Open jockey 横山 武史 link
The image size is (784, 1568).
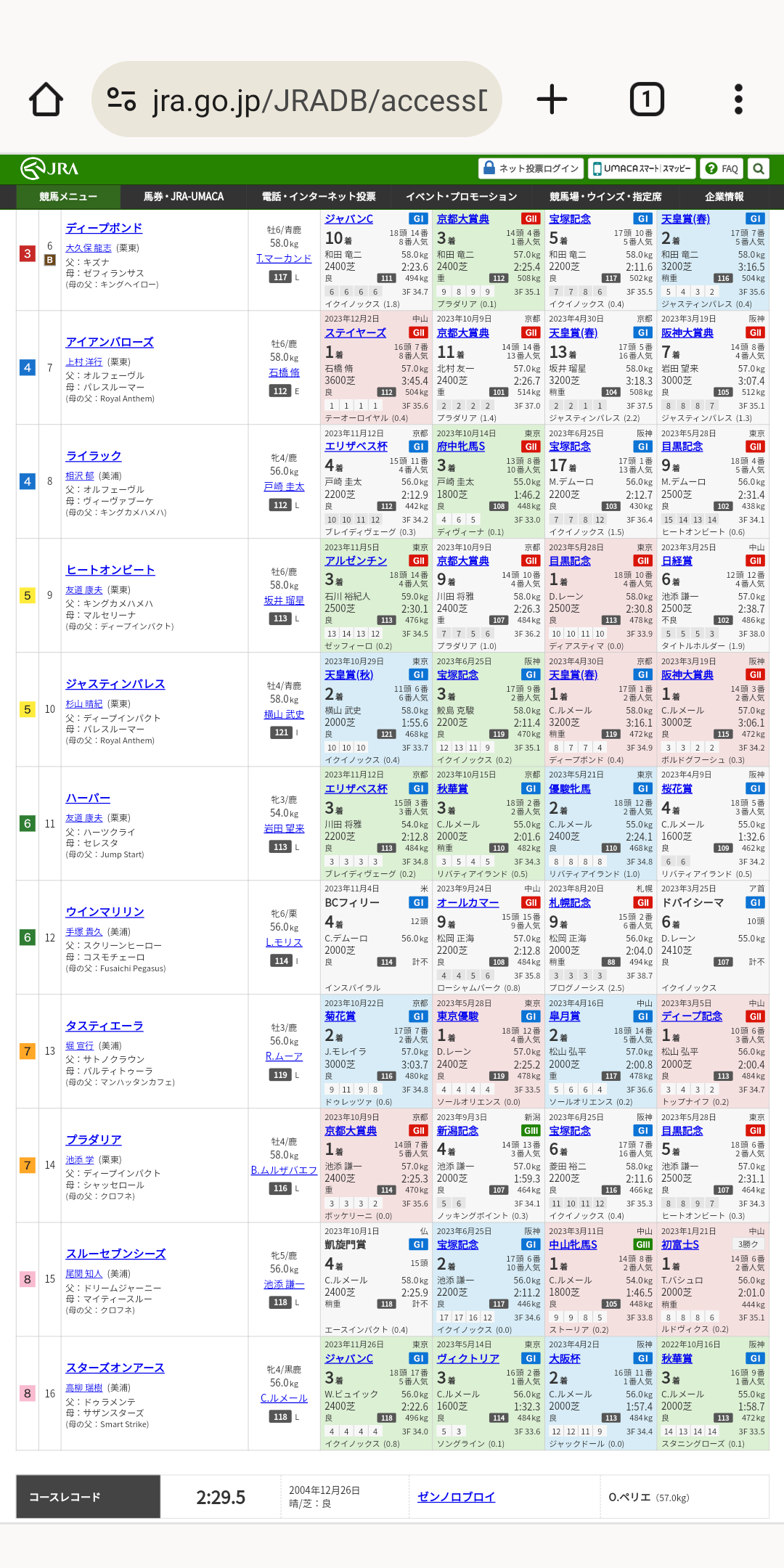click(284, 714)
